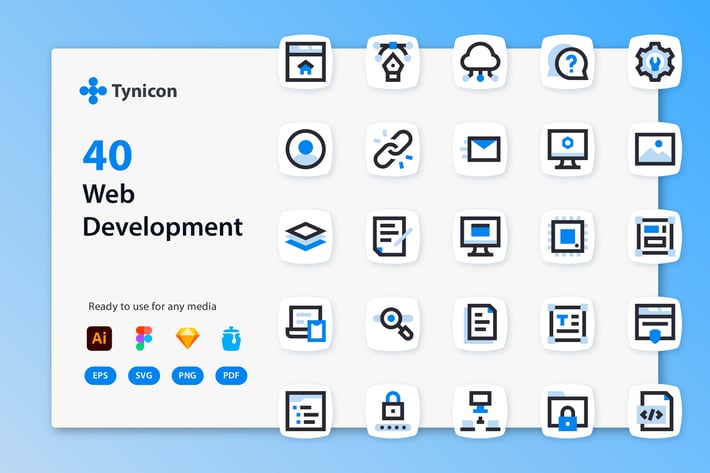Click the browser list window icon

click(306, 411)
